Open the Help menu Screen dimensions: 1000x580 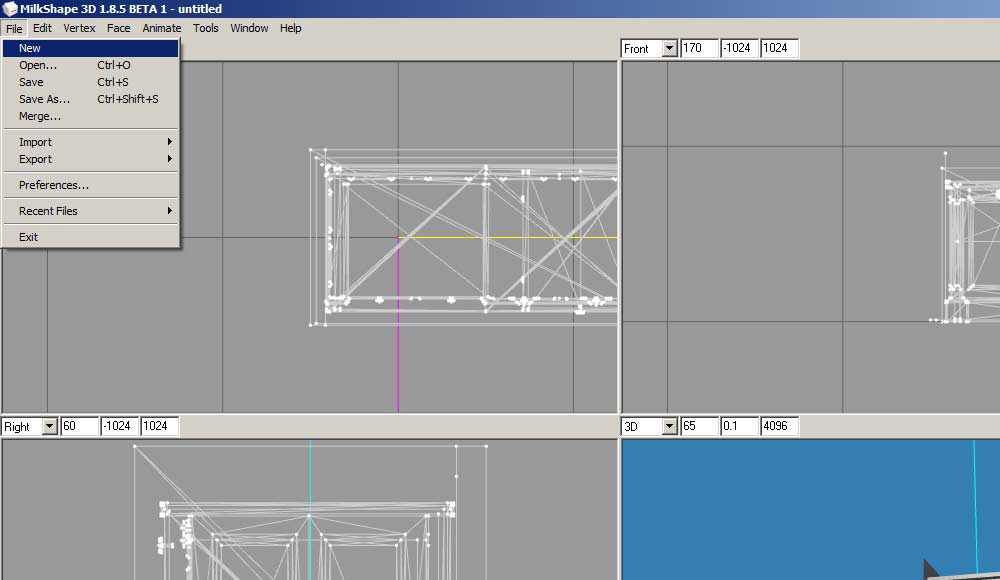coord(290,28)
